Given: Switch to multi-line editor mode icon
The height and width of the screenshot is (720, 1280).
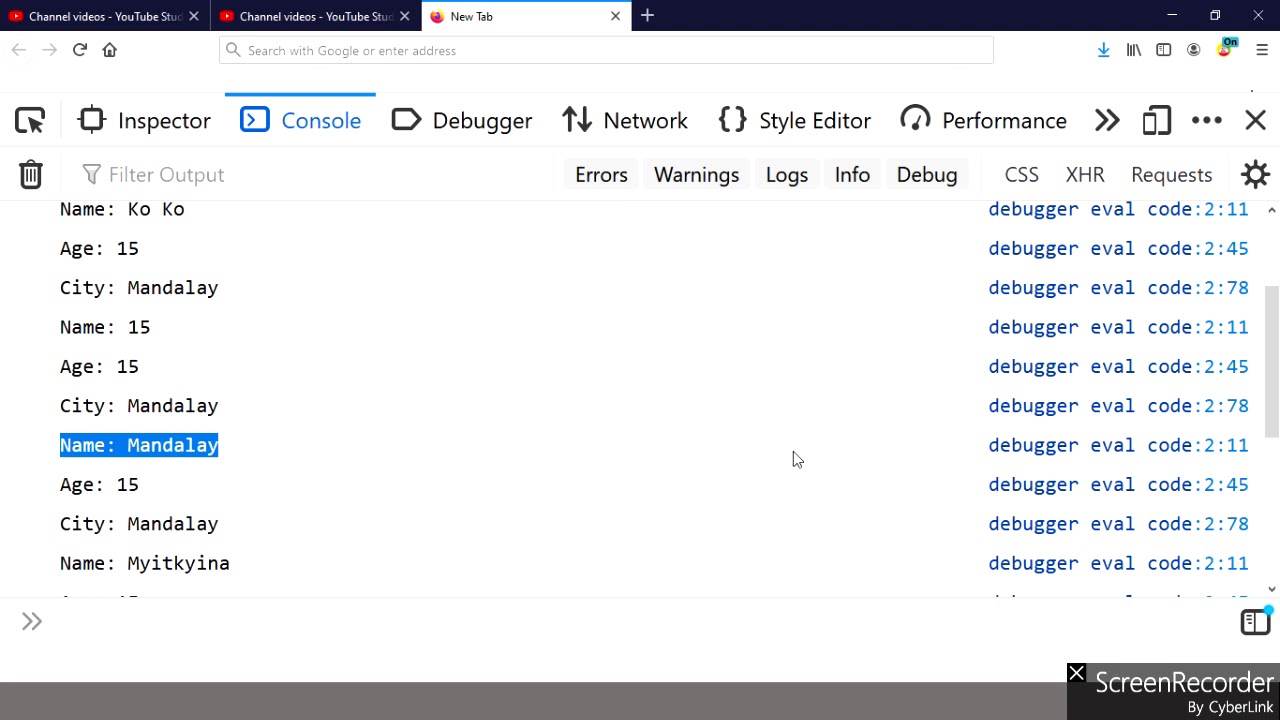Looking at the screenshot, I should point(1254,622).
